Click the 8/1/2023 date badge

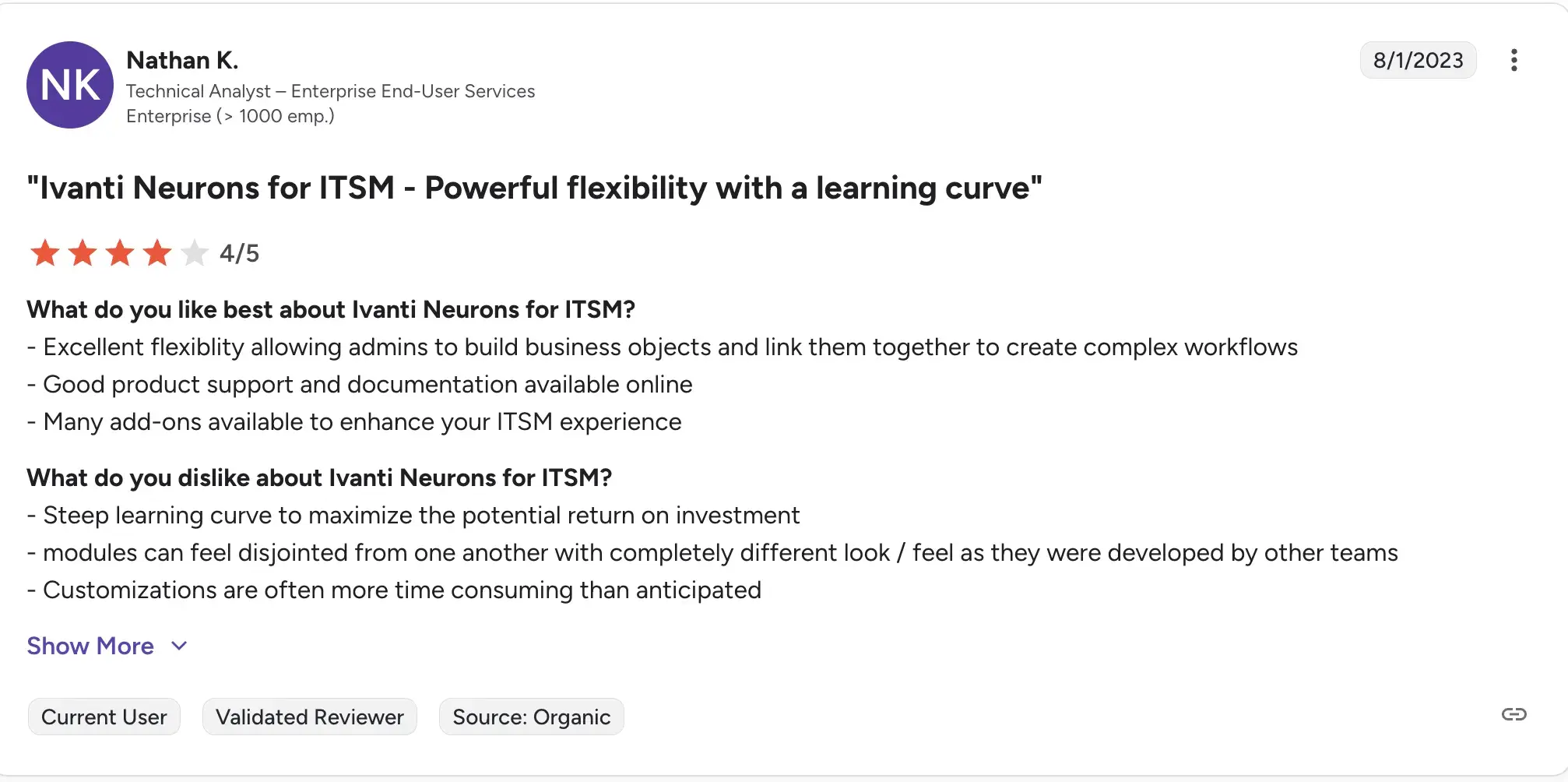tap(1418, 60)
